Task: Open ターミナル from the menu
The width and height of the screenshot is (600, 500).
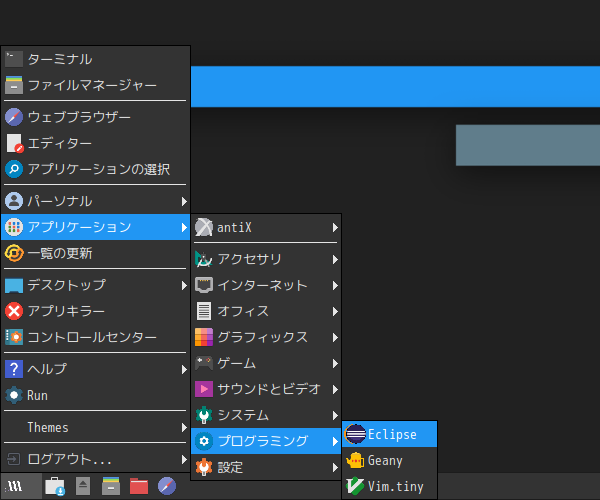Action: 96,59
